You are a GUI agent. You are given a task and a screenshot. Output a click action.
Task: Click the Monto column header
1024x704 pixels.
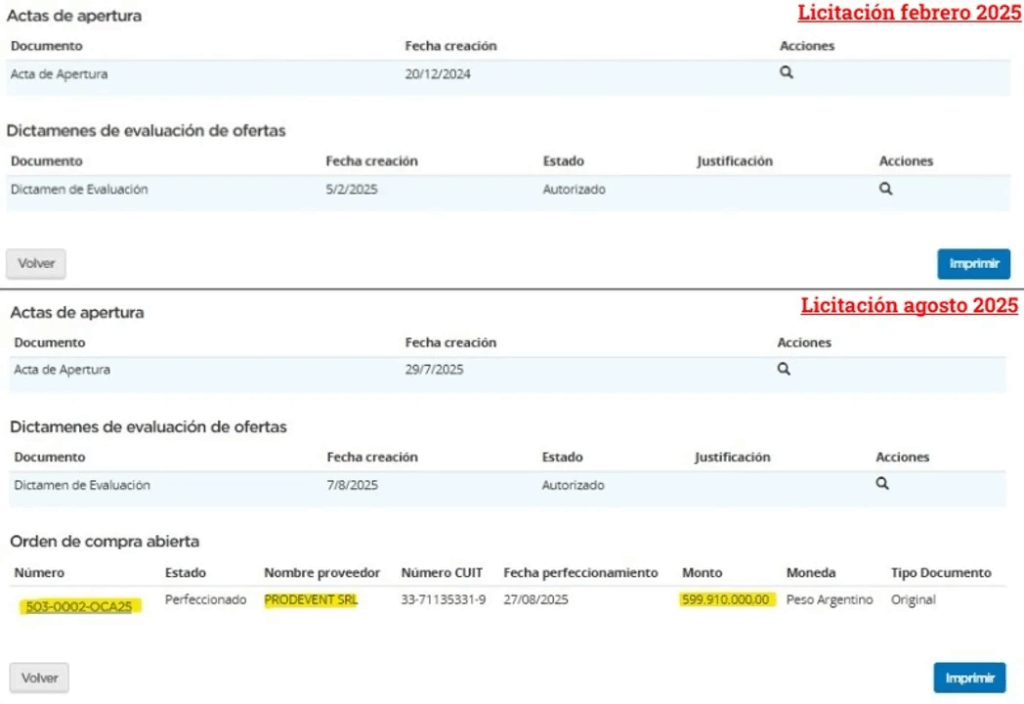point(702,573)
